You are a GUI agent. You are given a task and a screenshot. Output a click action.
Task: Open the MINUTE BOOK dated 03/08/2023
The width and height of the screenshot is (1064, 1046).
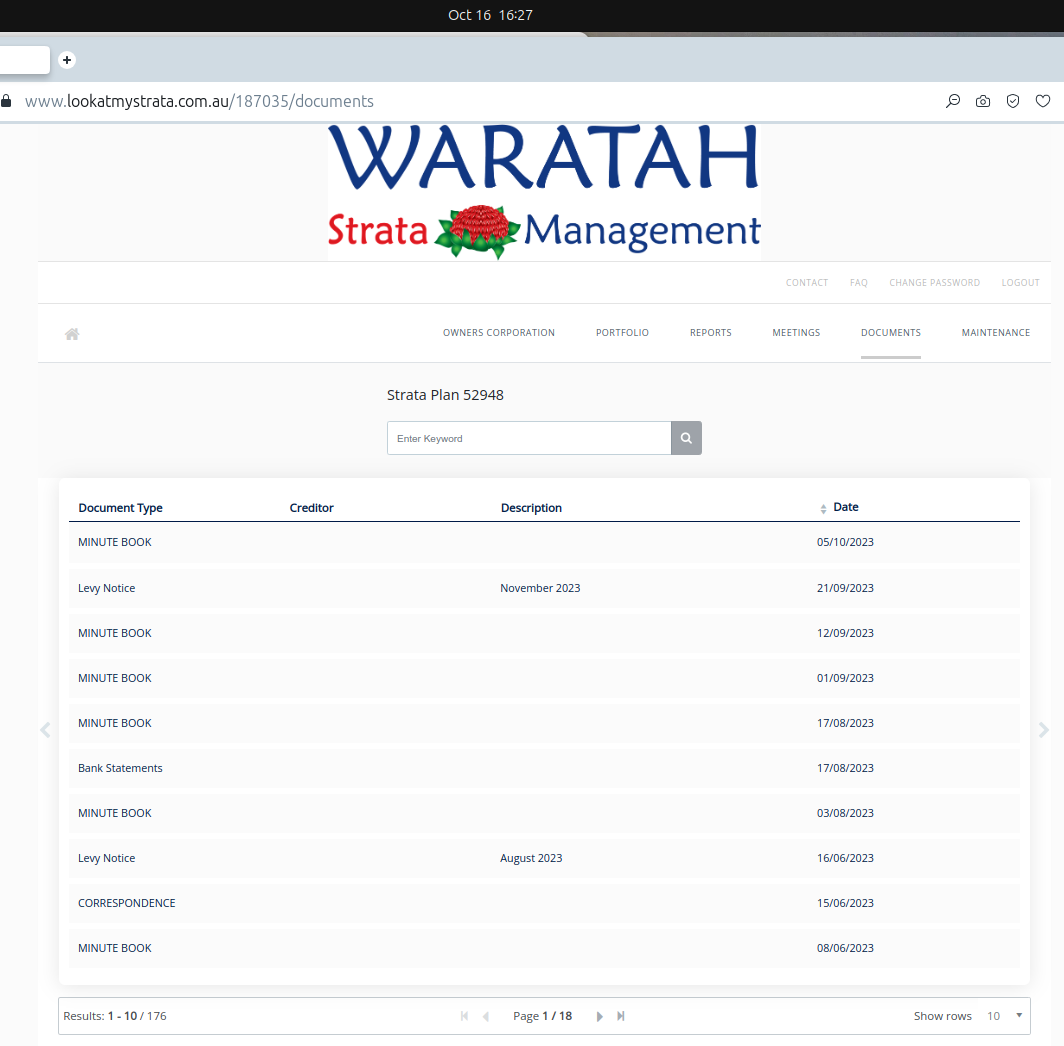coord(544,813)
